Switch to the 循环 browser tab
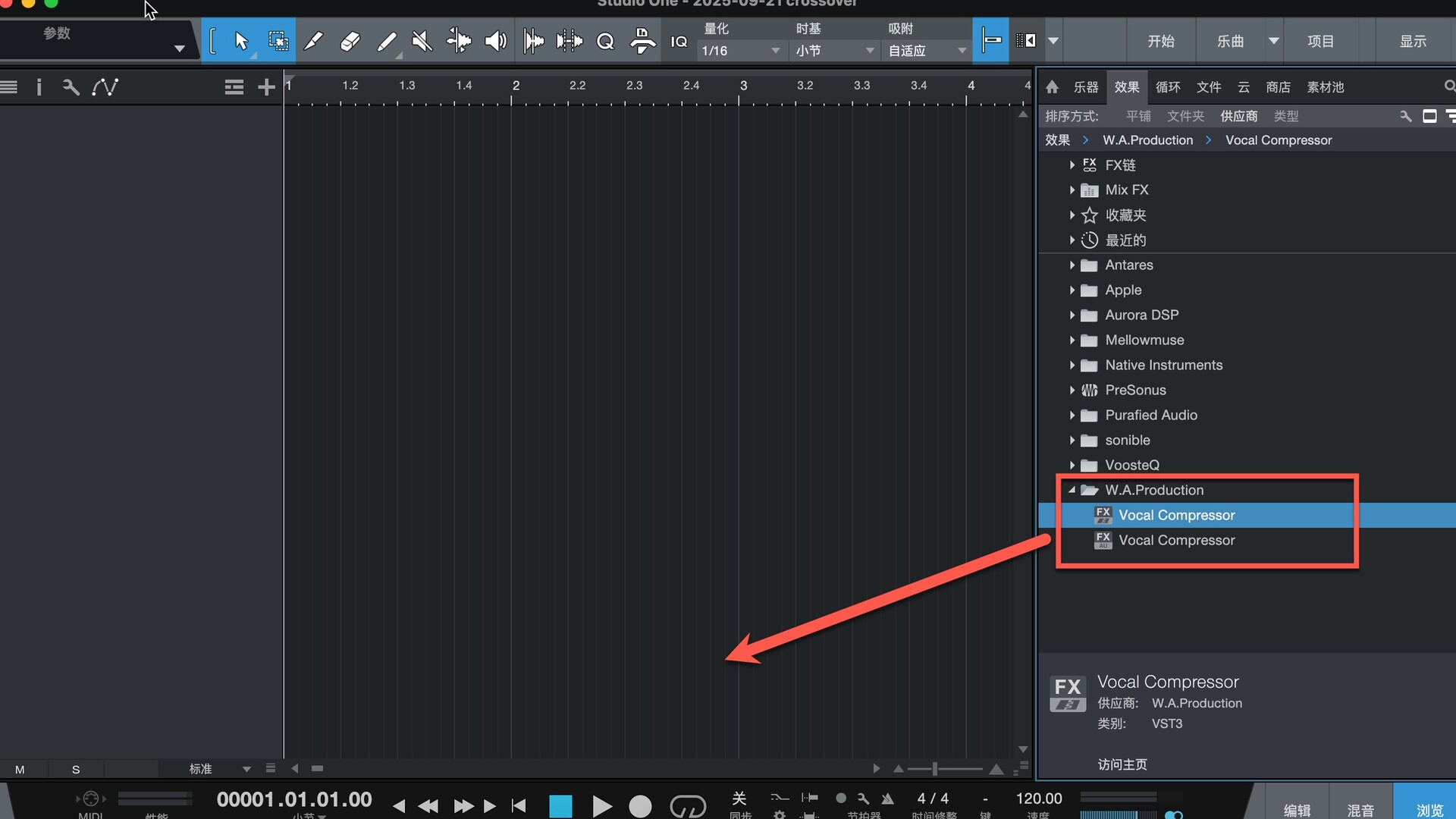1456x819 pixels. point(1168,87)
